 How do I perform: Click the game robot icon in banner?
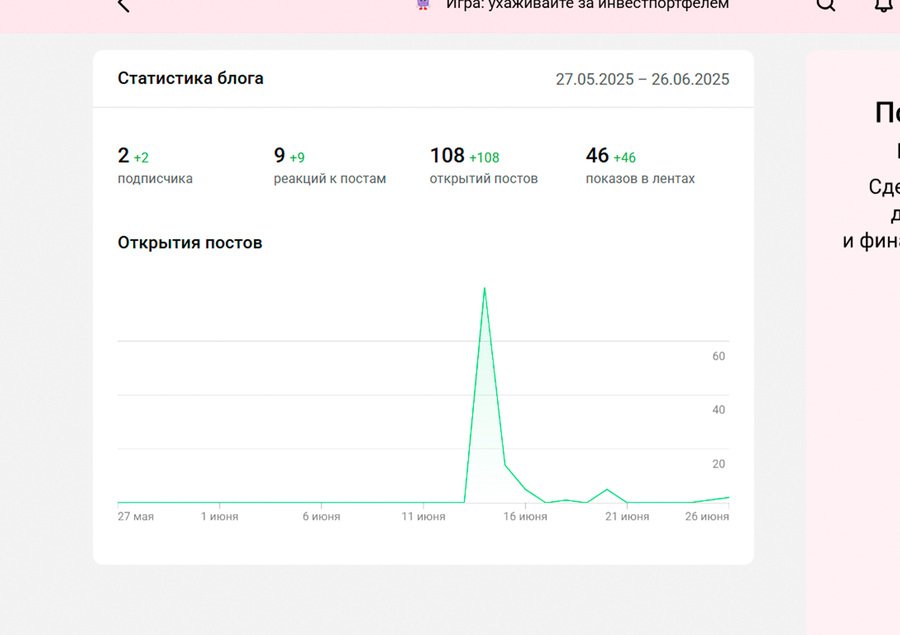tap(423, 4)
